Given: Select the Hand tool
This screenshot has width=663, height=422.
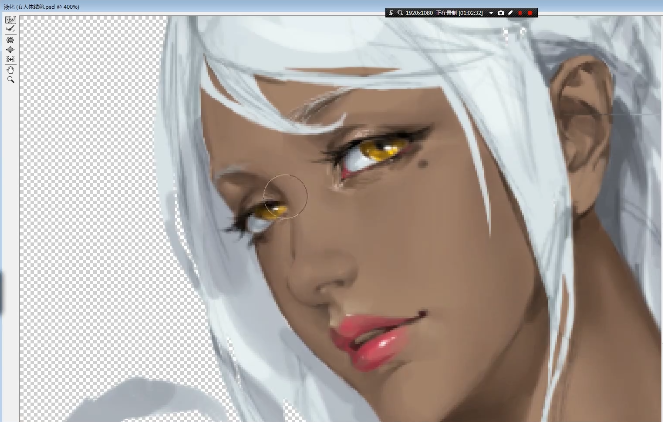Looking at the screenshot, I should 11,70.
